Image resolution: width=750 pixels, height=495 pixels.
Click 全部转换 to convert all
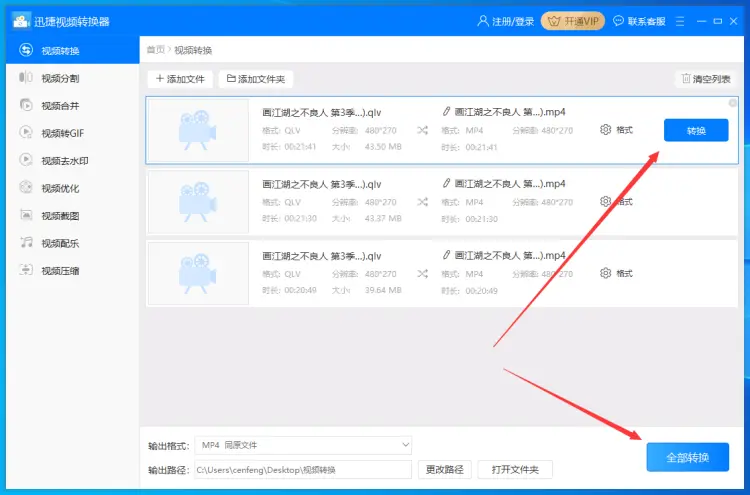[688, 457]
